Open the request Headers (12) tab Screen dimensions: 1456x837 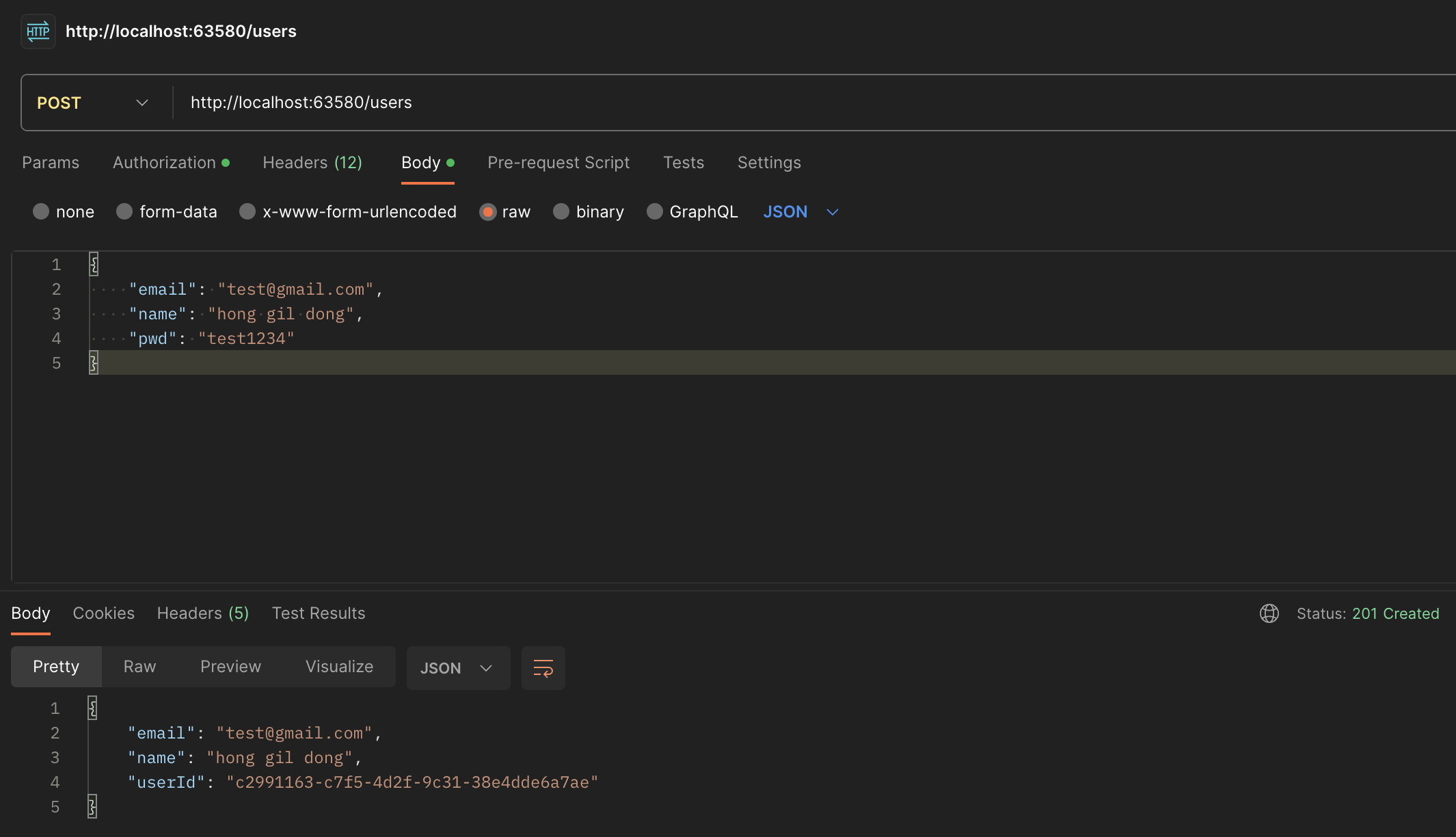point(312,163)
